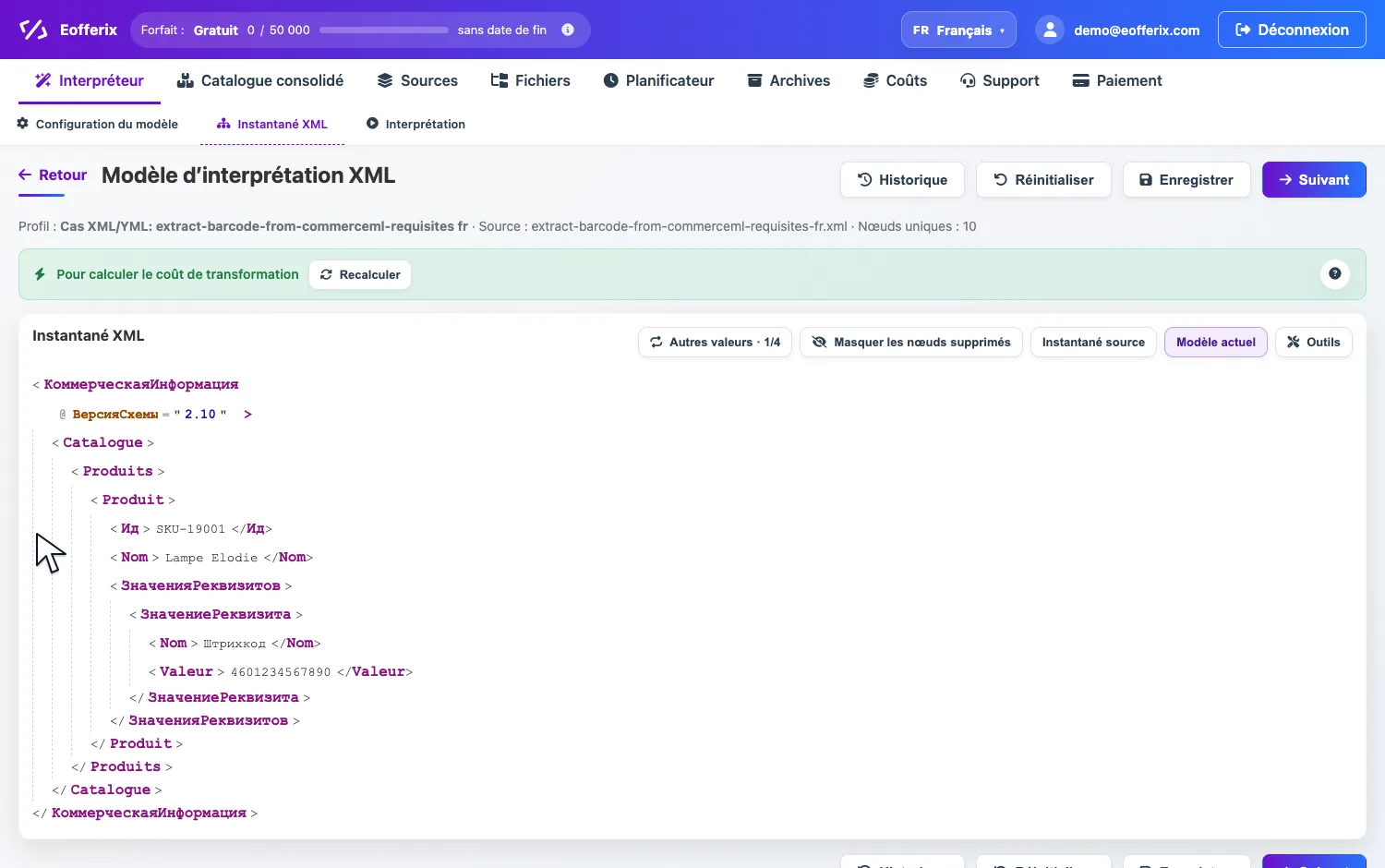Open the Interpréteur tab
This screenshot has height=868, width=1385.
pyautogui.click(x=90, y=80)
